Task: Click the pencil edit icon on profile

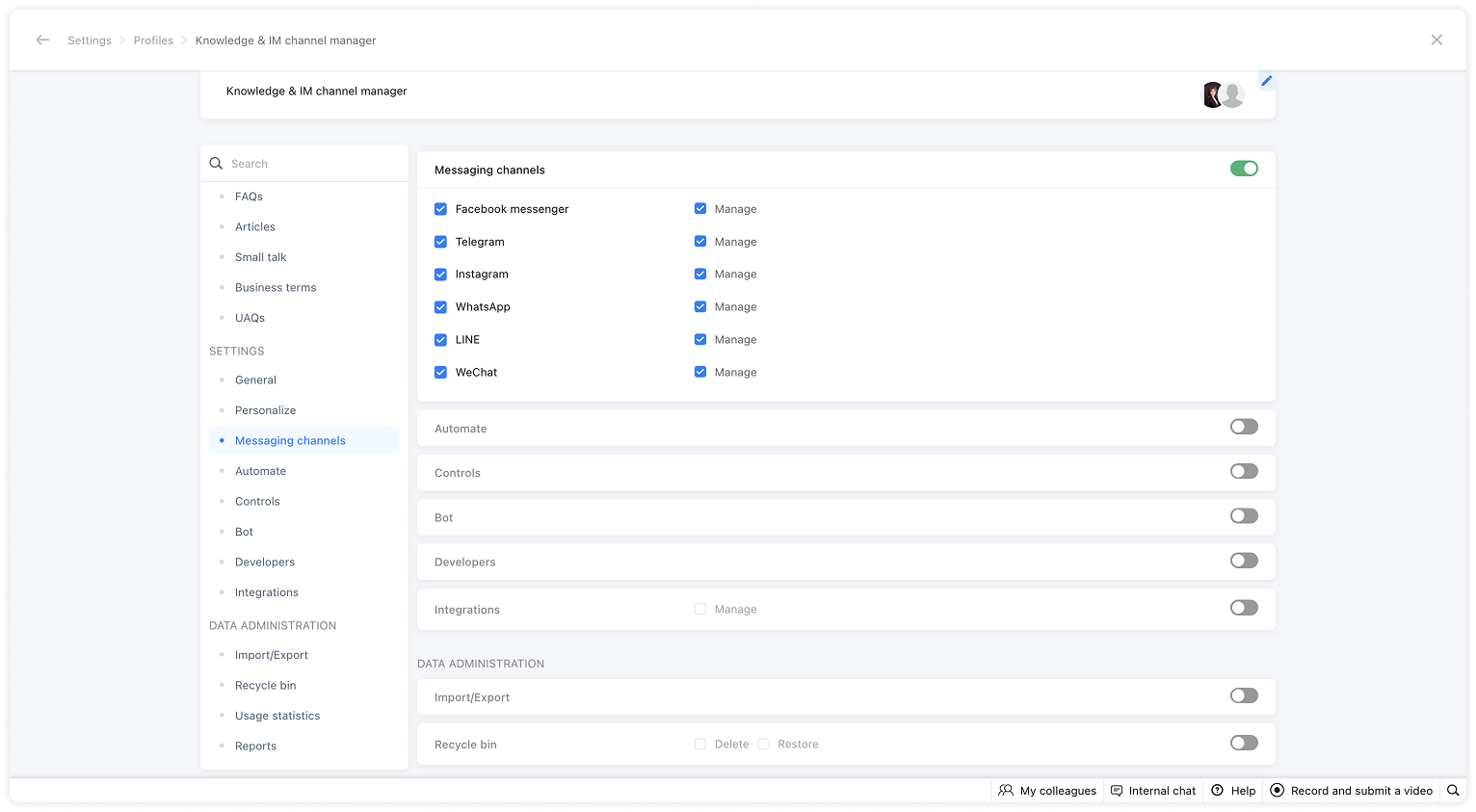Action: pyautogui.click(x=1266, y=81)
